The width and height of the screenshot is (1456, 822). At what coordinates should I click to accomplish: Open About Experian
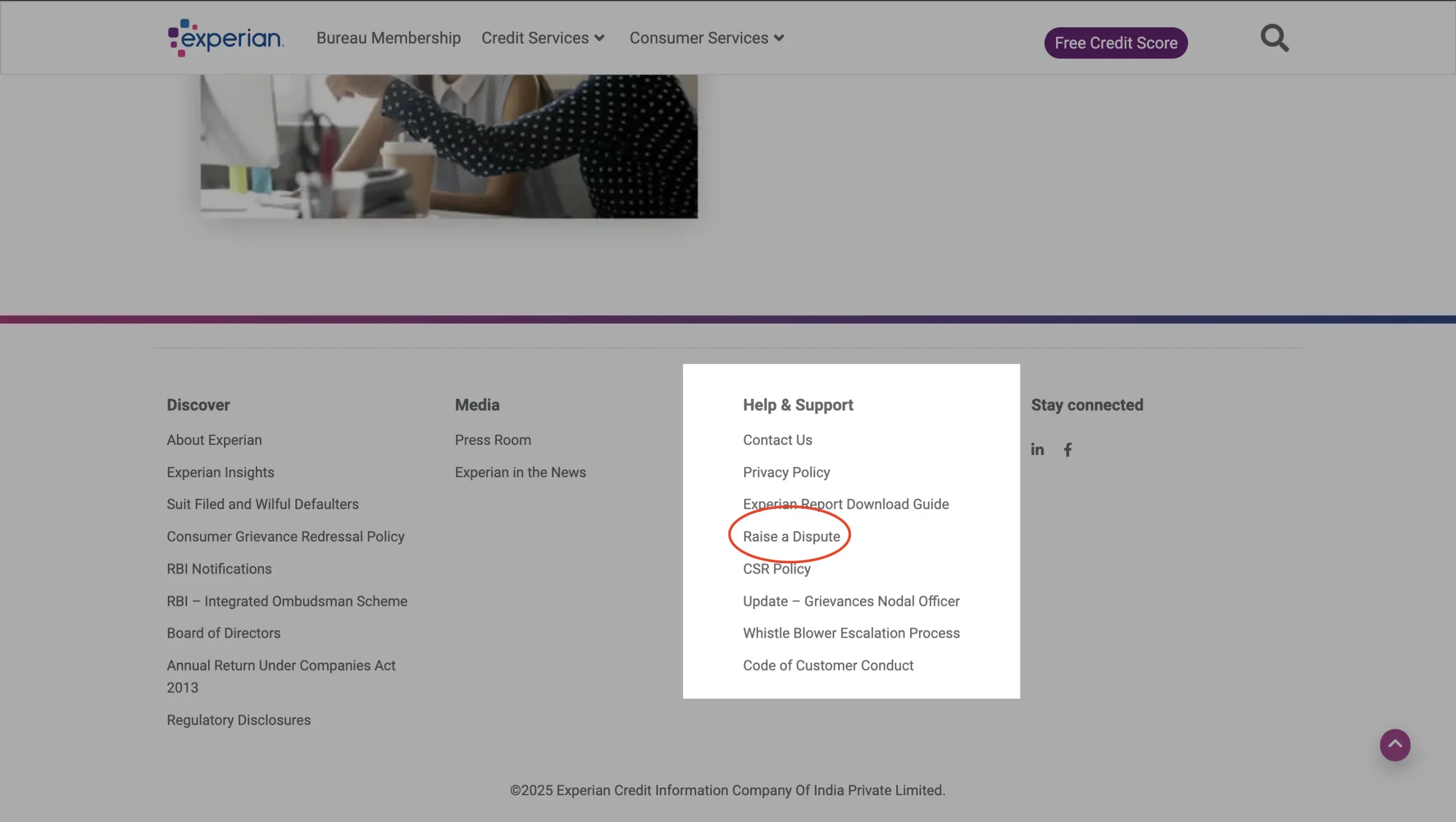pyautogui.click(x=214, y=439)
